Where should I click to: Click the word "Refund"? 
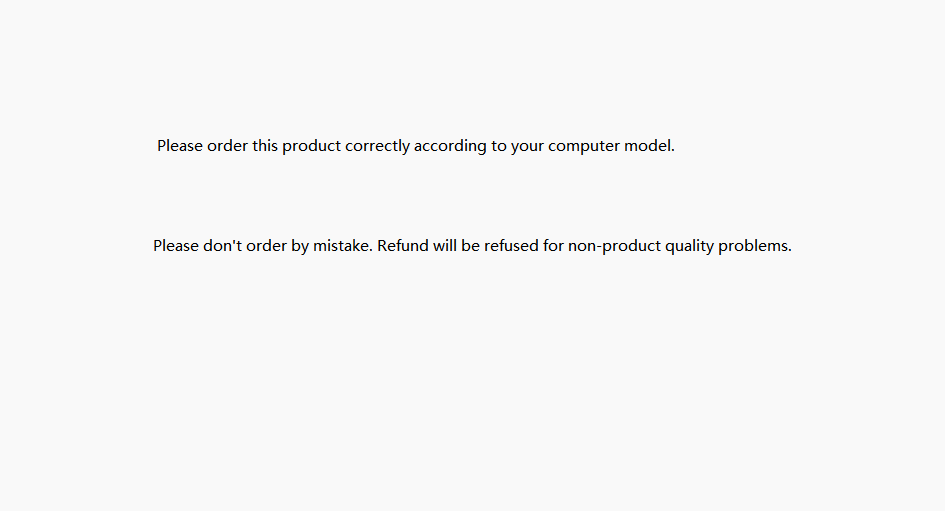coord(403,246)
